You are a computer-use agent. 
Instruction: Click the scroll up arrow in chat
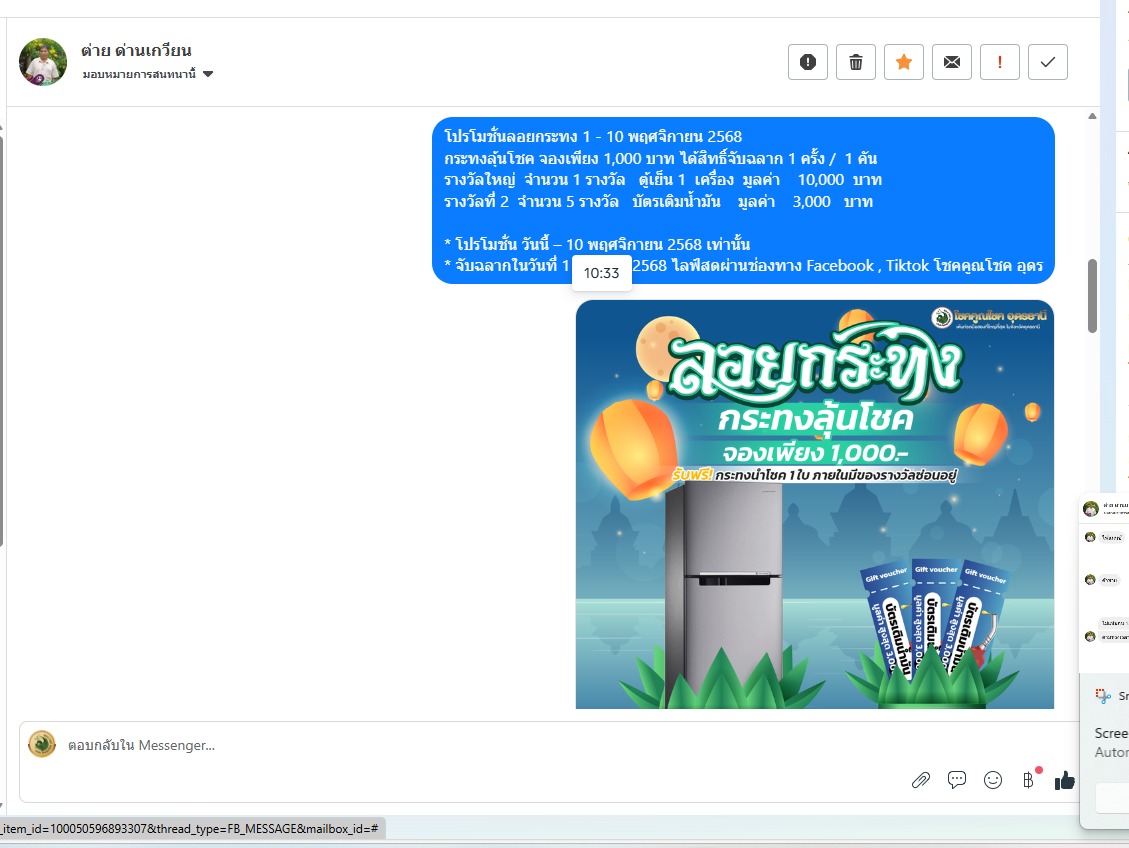1092,117
